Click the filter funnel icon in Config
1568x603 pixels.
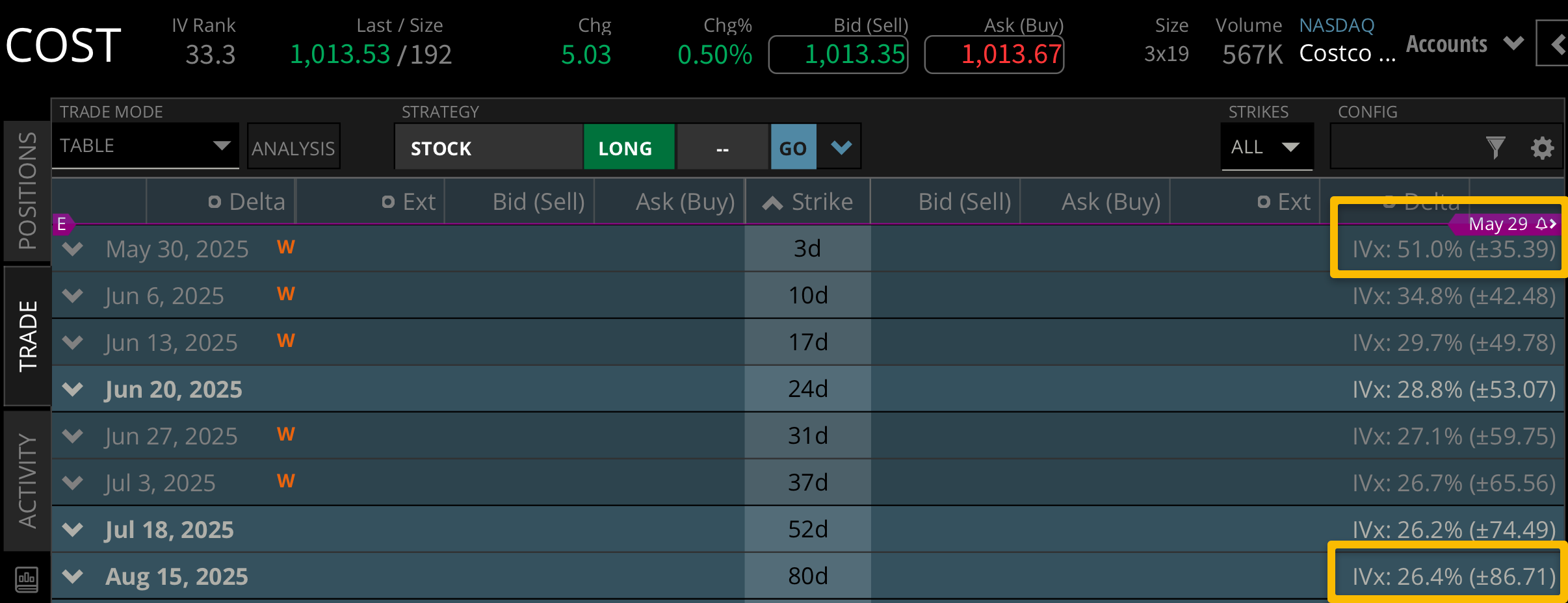pos(1495,148)
